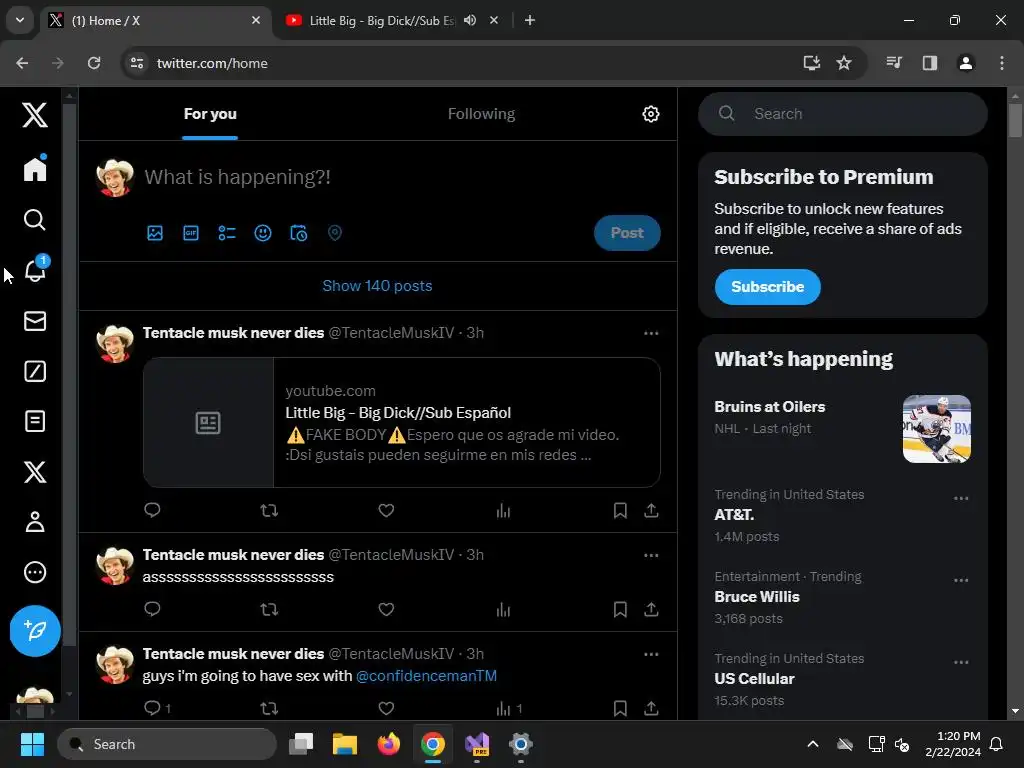Repost the 'asssssss' post
1024x768 pixels.
tap(269, 609)
